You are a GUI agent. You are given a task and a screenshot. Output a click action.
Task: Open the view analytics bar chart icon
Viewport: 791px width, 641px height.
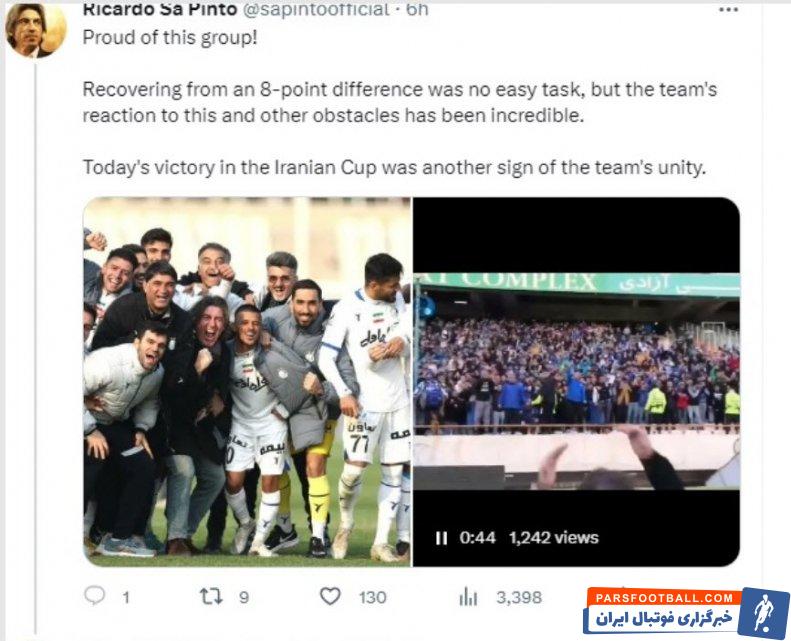[468, 597]
